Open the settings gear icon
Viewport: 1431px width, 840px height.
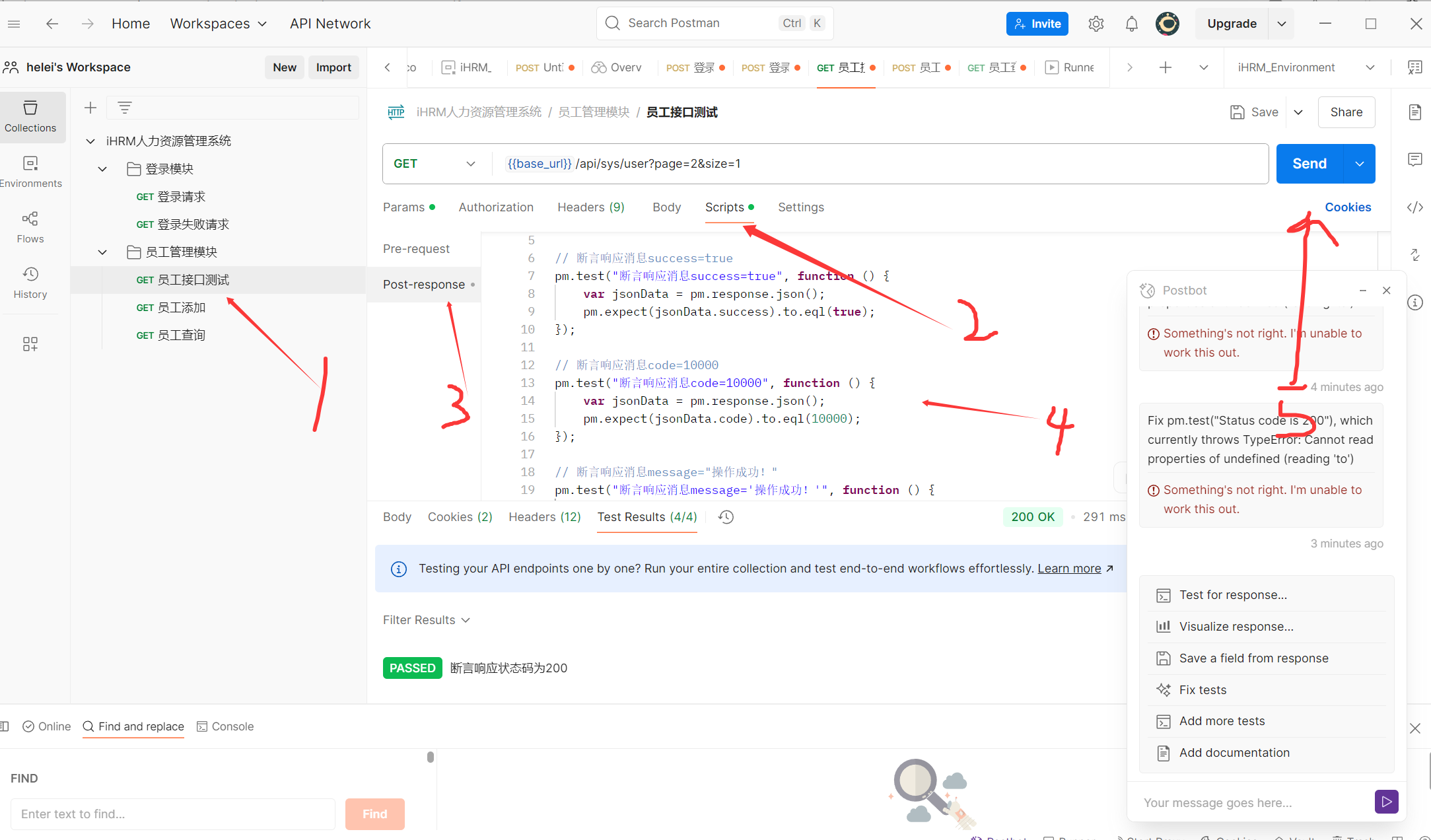1096,24
